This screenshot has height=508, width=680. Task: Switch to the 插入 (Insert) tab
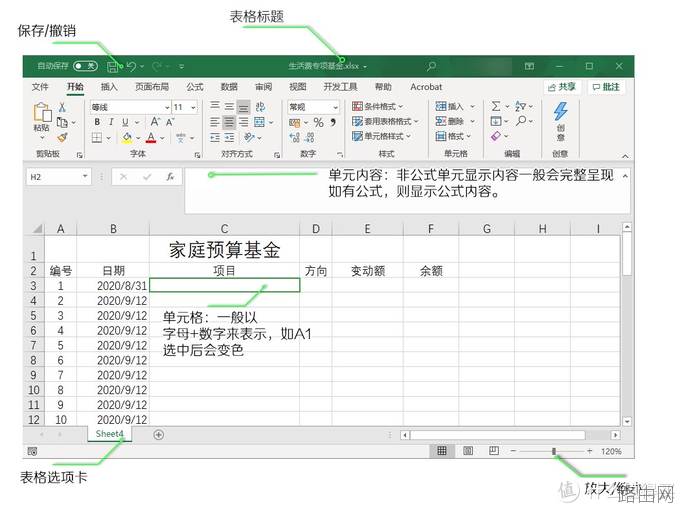tap(109, 87)
